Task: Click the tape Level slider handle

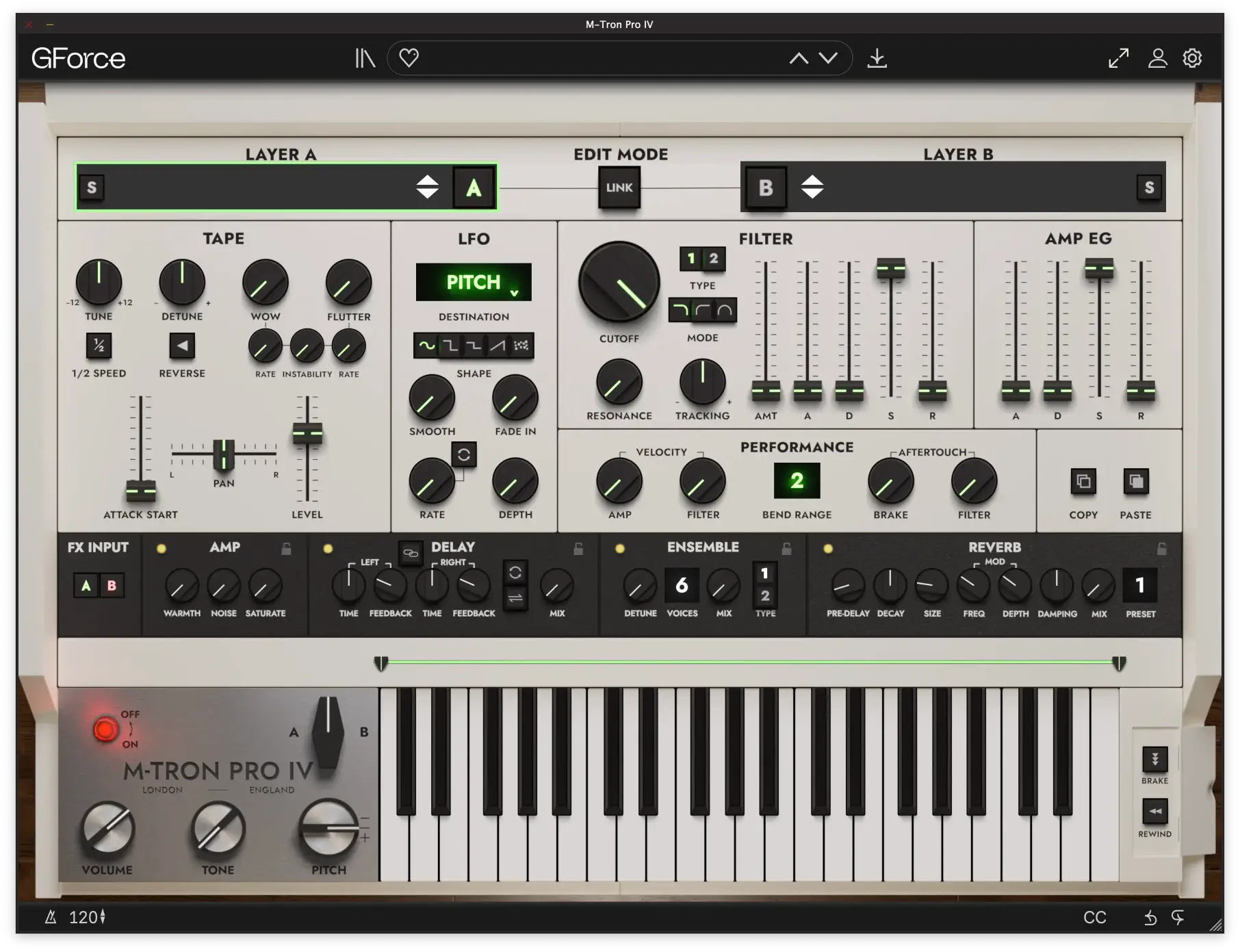Action: (307, 433)
